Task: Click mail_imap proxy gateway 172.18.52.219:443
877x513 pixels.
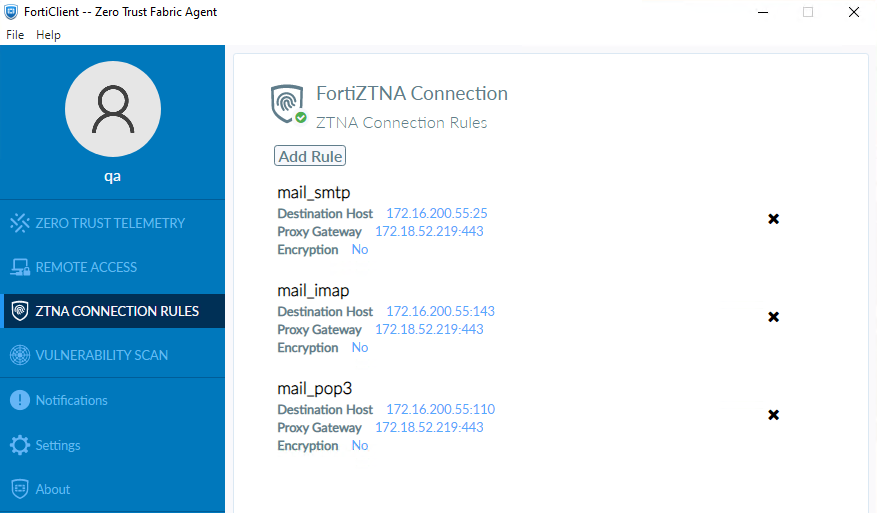Action: [429, 329]
